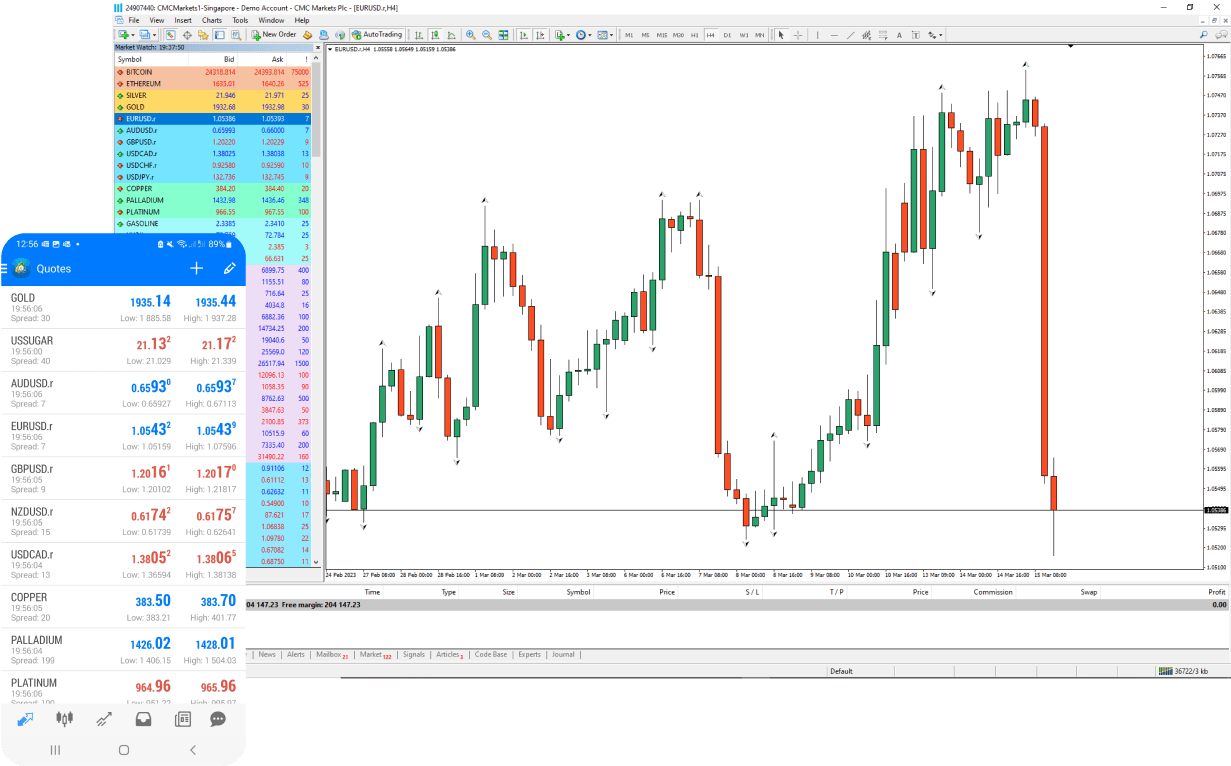
Task: Zoom out on the chart
Action: (x=486, y=35)
